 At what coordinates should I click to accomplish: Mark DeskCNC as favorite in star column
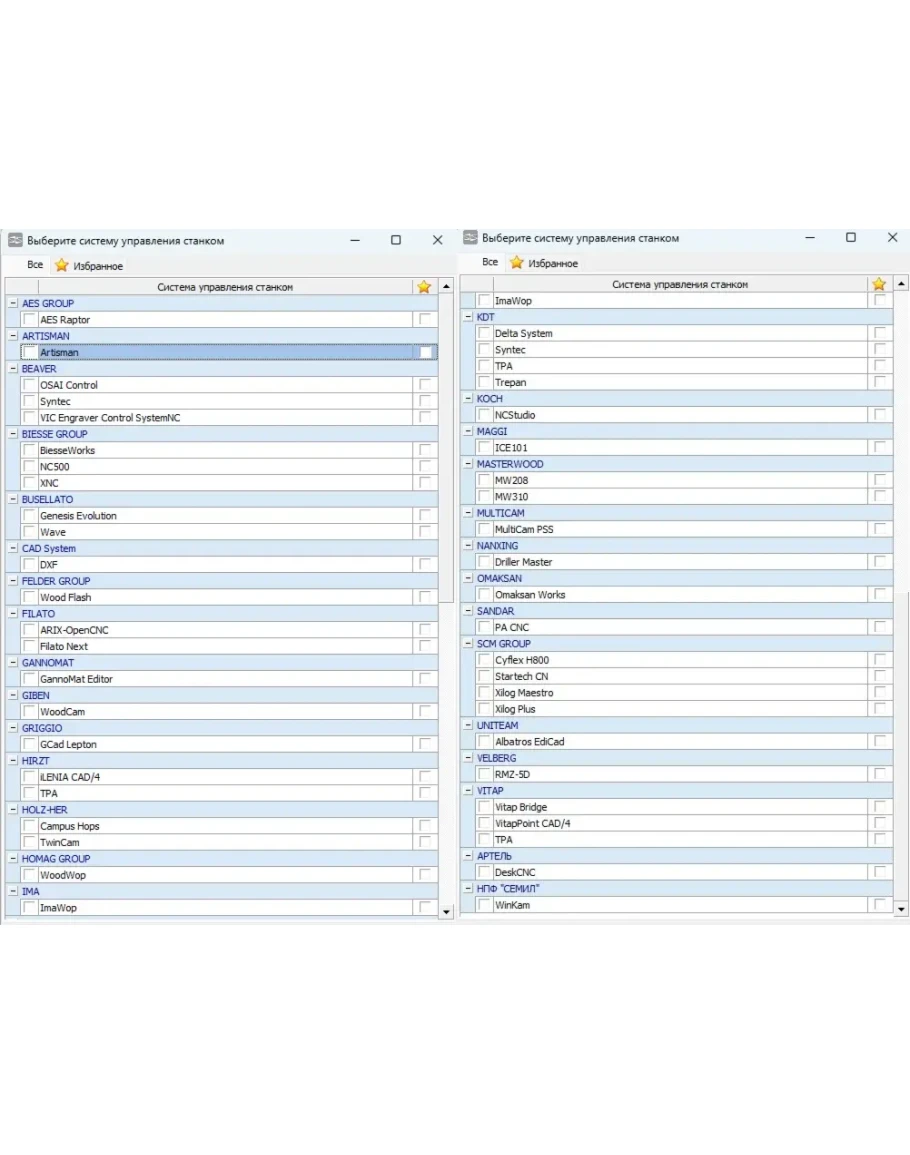(879, 873)
